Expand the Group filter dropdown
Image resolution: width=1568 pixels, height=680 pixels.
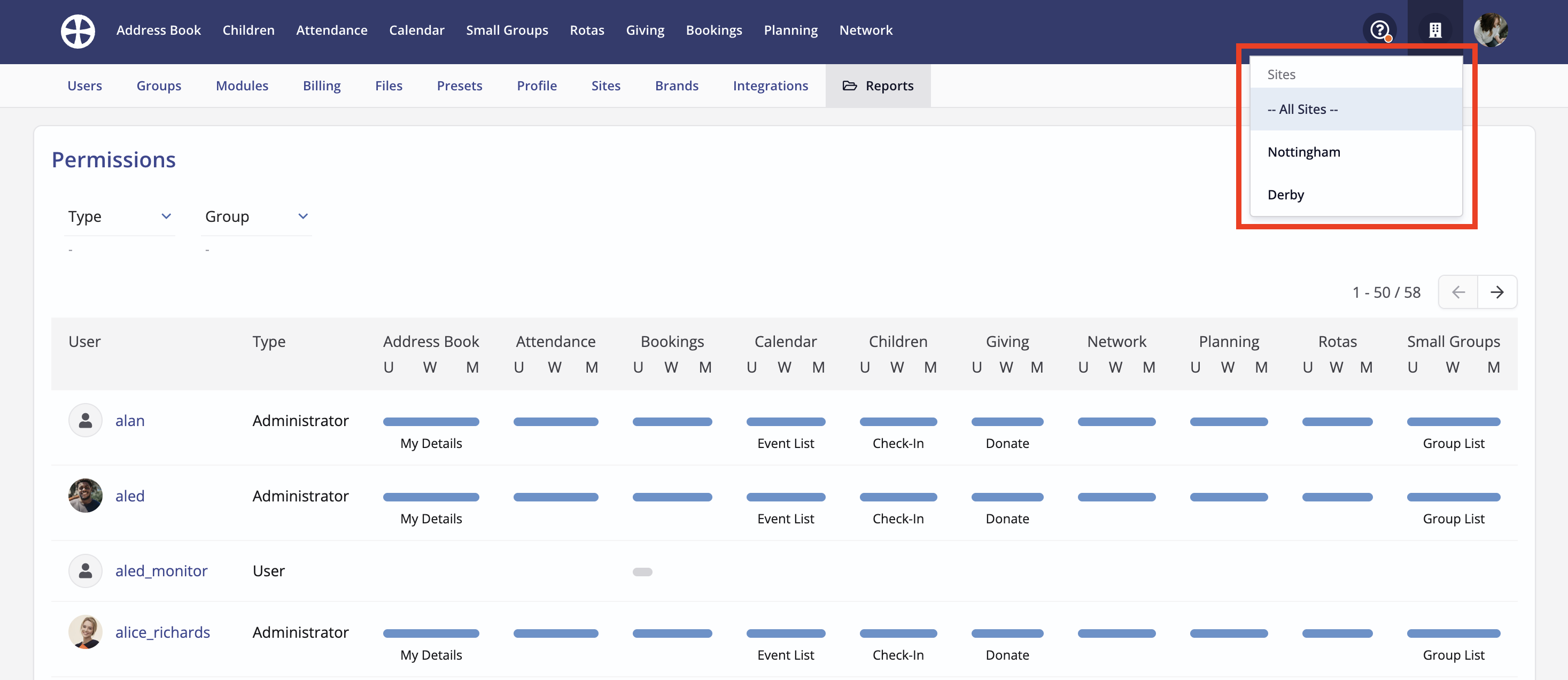tap(257, 217)
